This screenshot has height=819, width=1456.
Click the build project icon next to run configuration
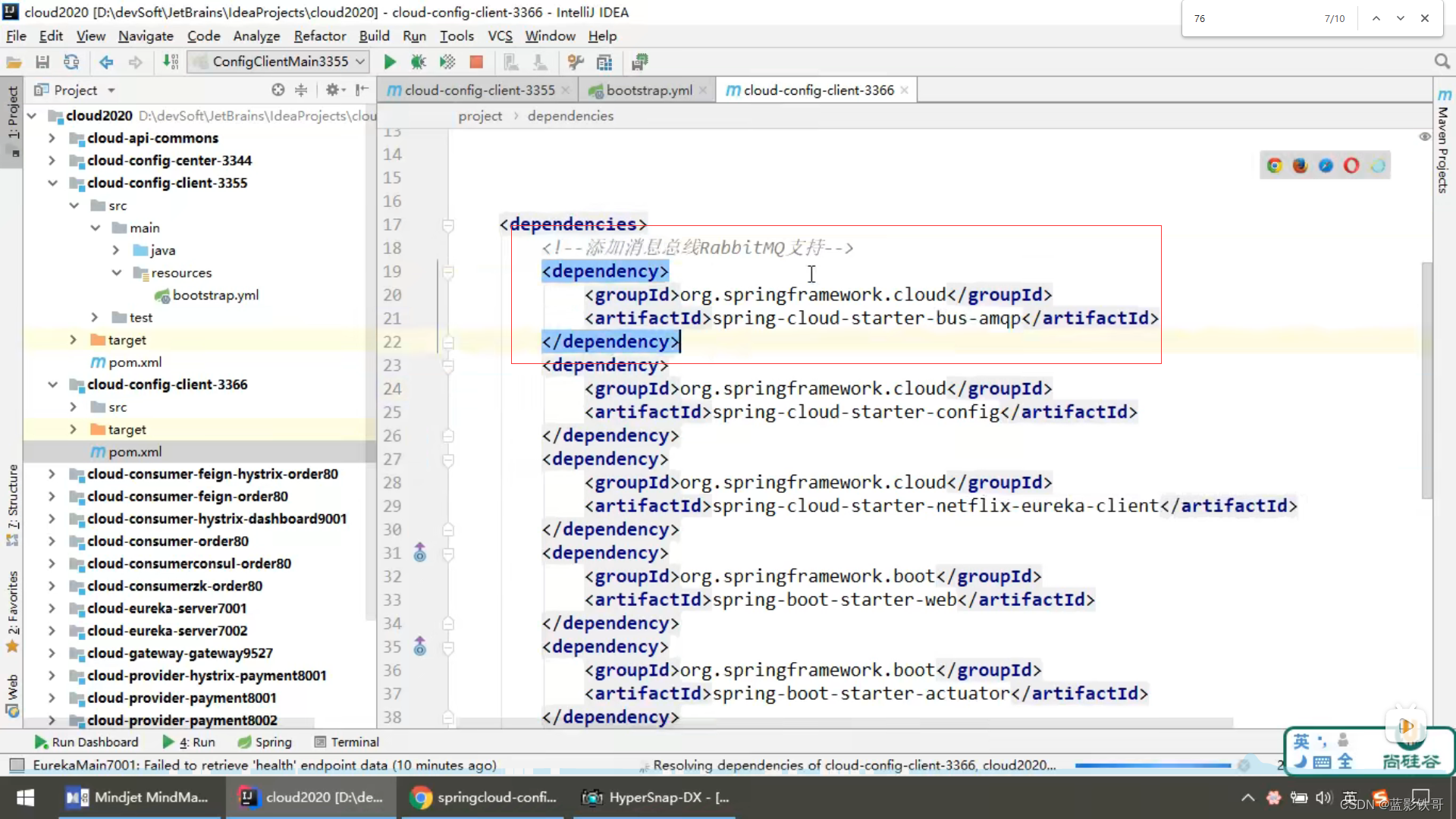tap(171, 62)
